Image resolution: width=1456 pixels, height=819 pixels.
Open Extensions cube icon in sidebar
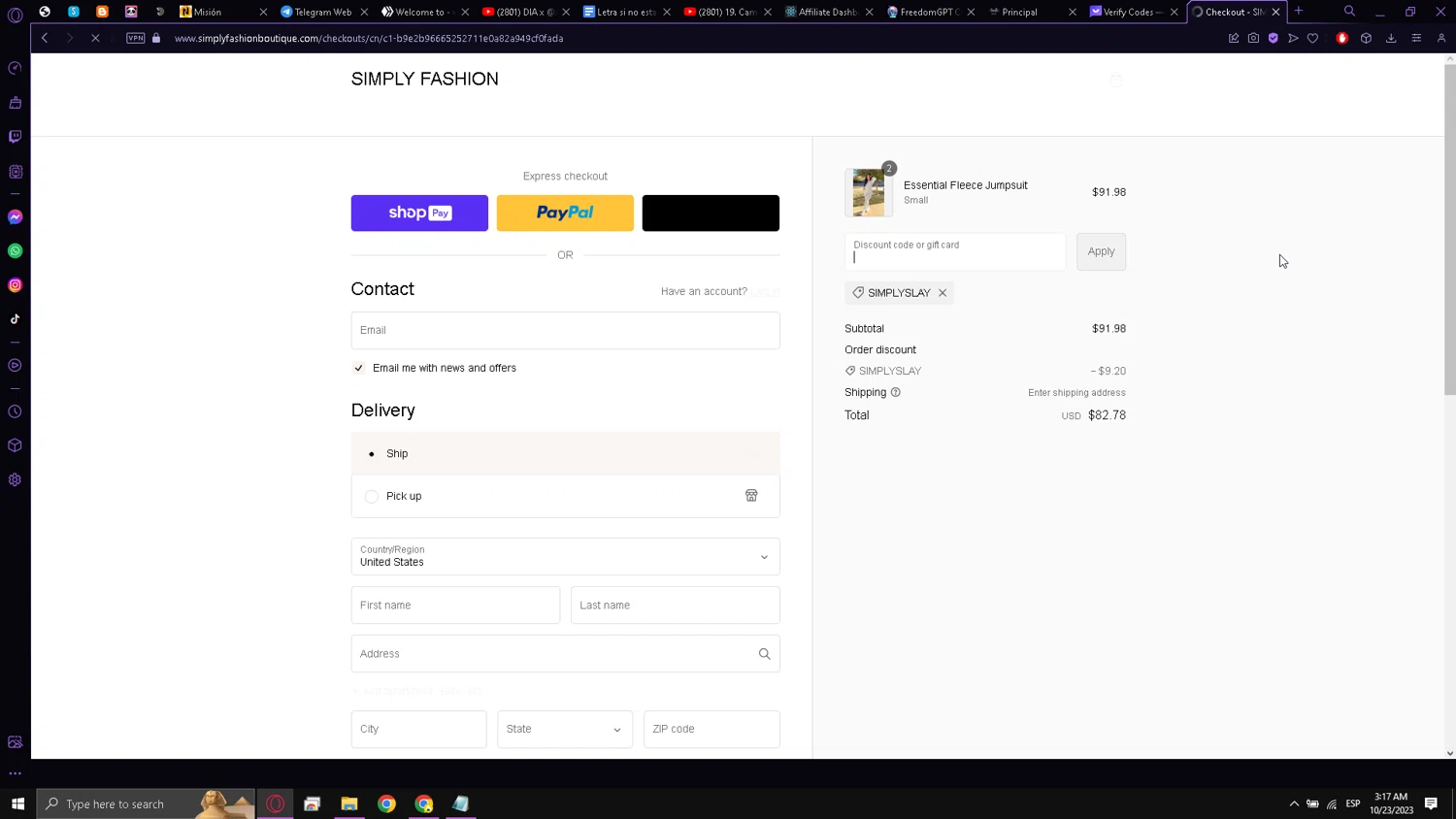click(15, 445)
